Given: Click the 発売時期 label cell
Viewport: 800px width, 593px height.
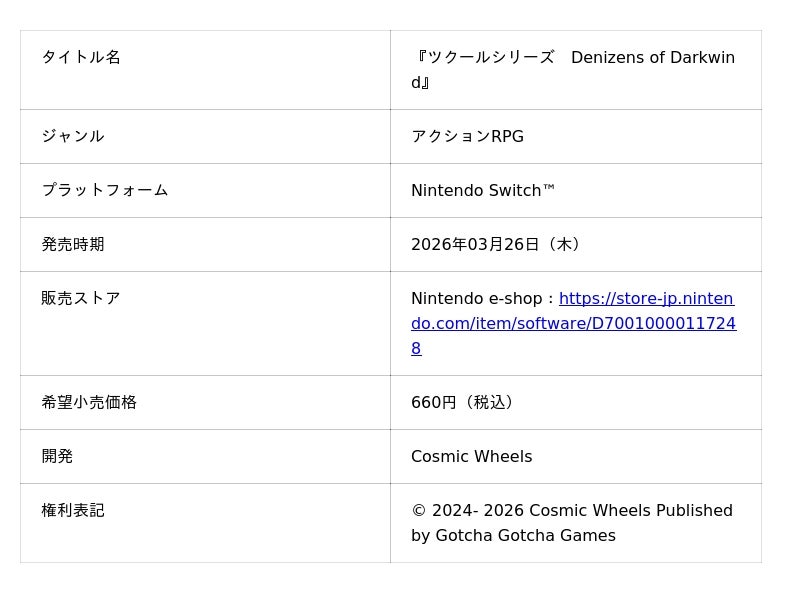Looking at the screenshot, I should [x=73, y=244].
